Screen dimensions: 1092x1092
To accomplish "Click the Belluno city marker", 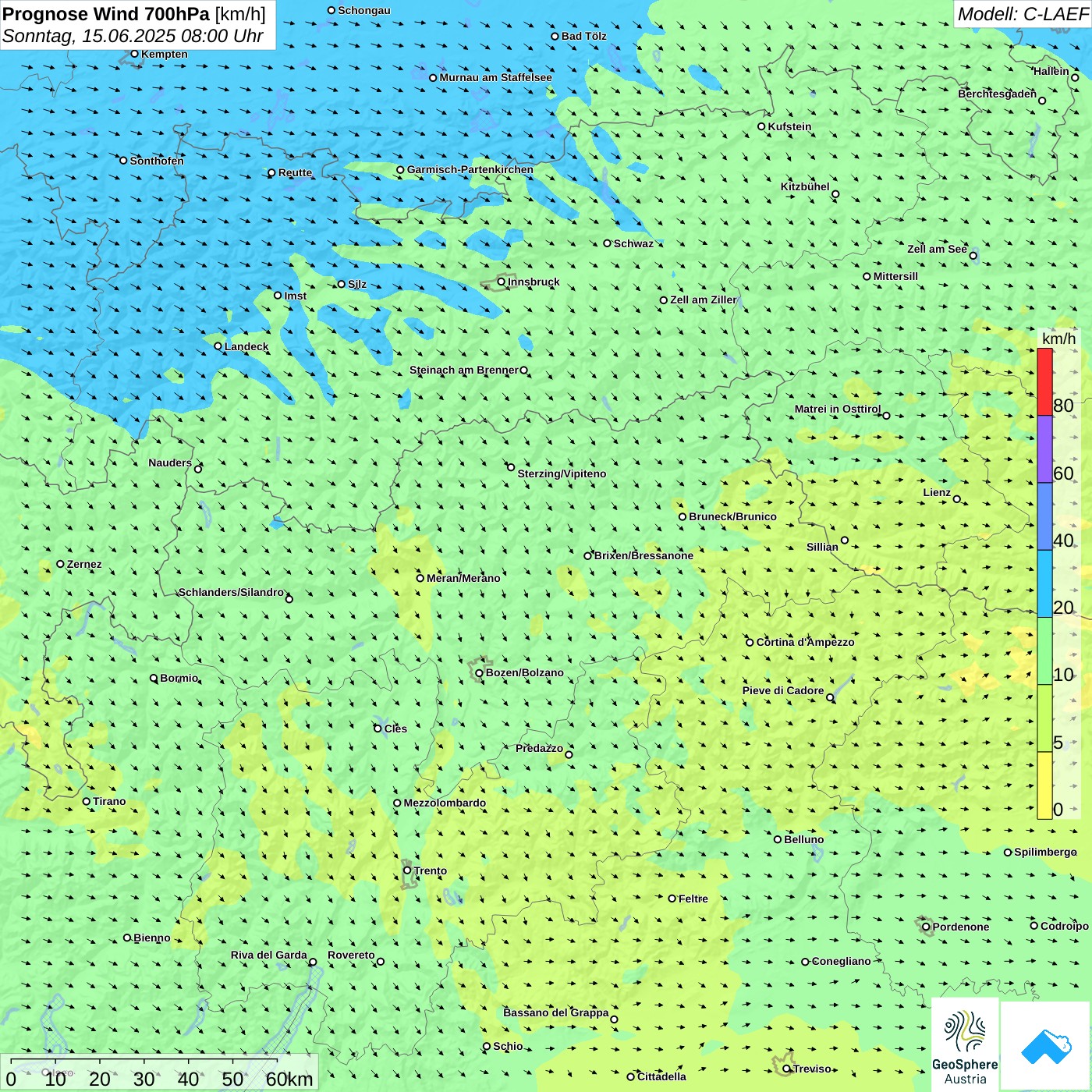I will [777, 839].
